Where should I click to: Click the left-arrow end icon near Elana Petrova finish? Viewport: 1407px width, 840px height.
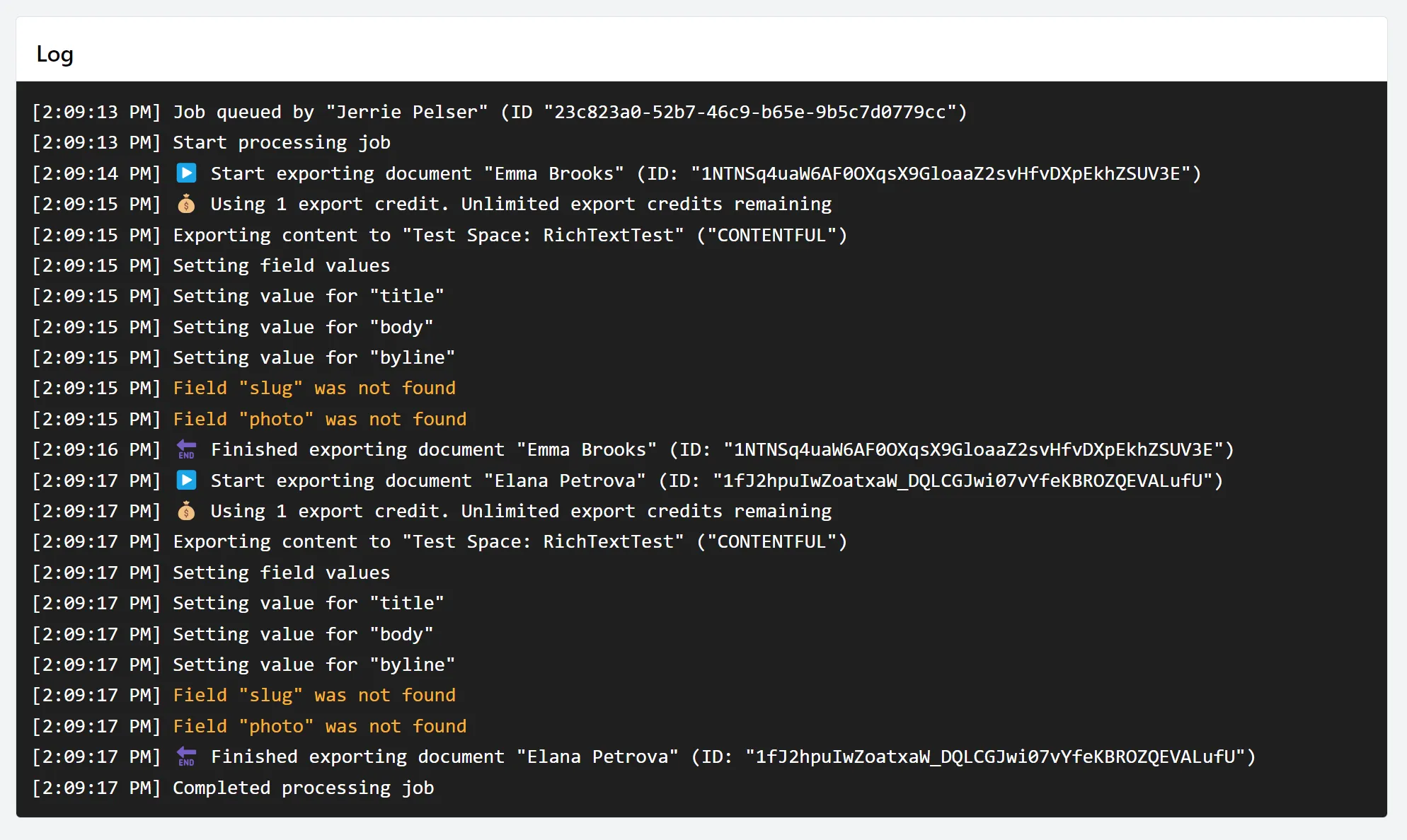[183, 757]
